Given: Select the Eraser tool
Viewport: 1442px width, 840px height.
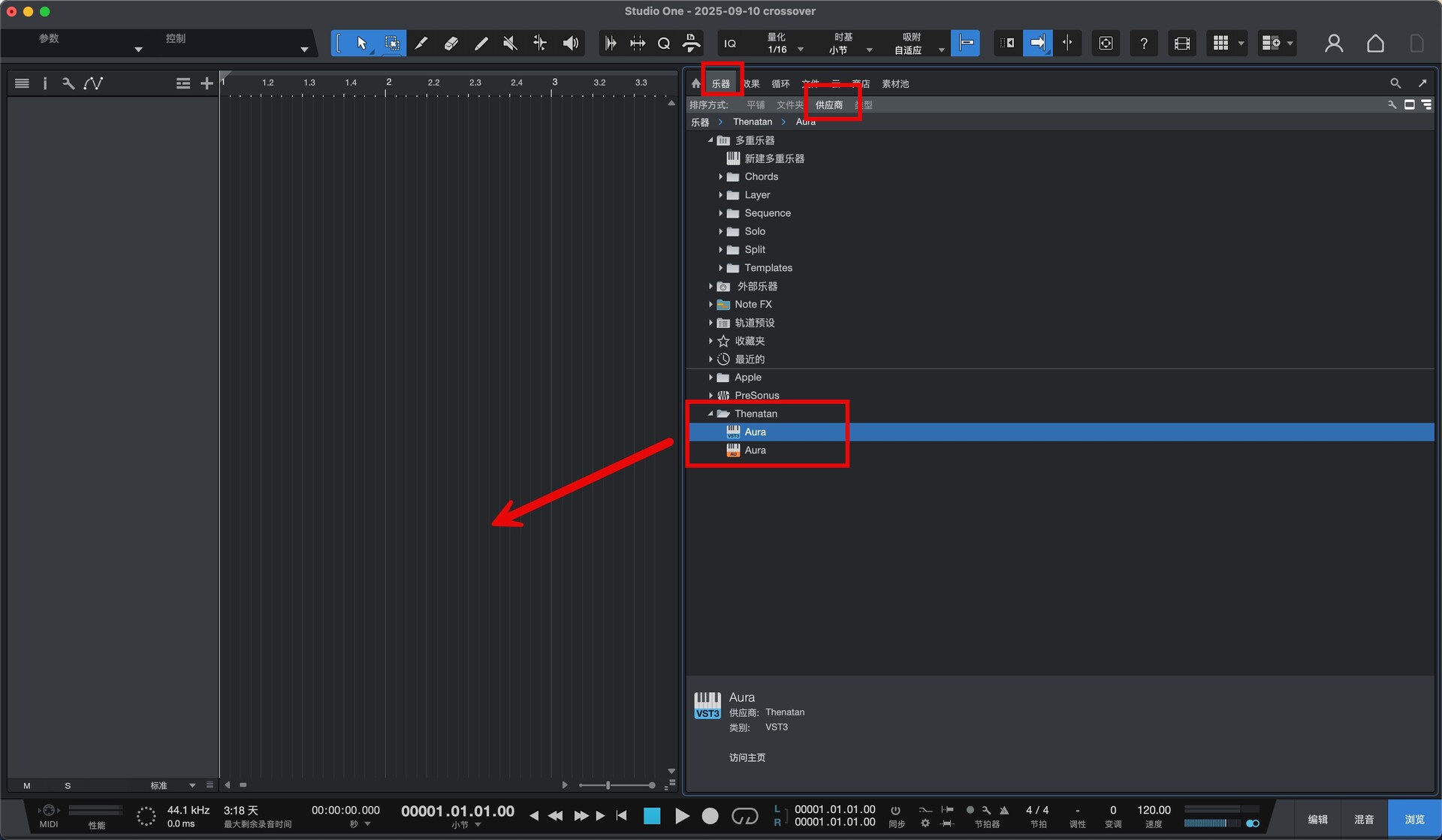Looking at the screenshot, I should click(451, 44).
